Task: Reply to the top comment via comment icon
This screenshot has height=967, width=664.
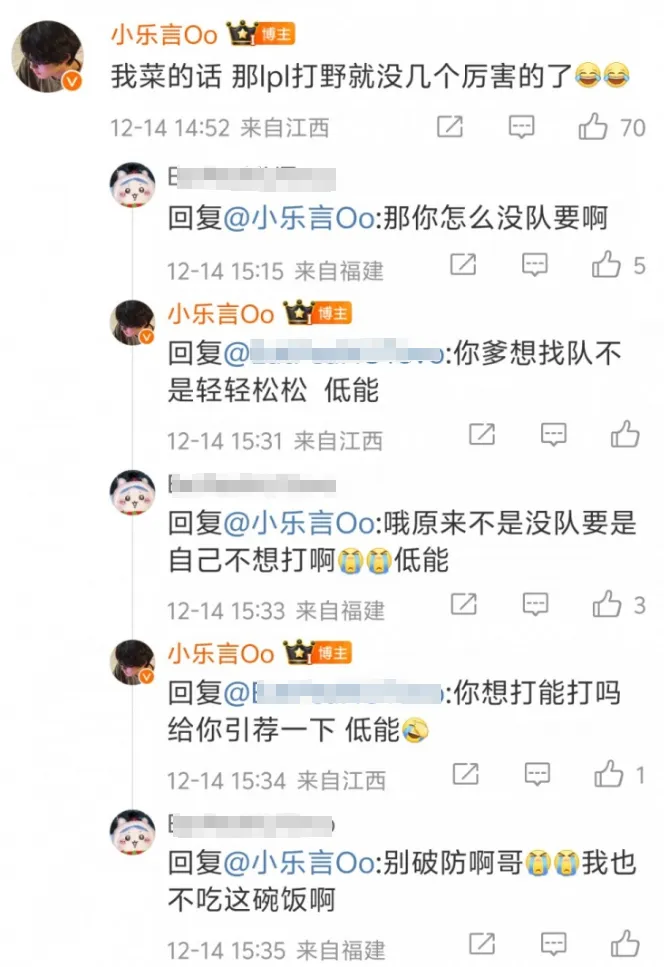Action: coord(522,127)
